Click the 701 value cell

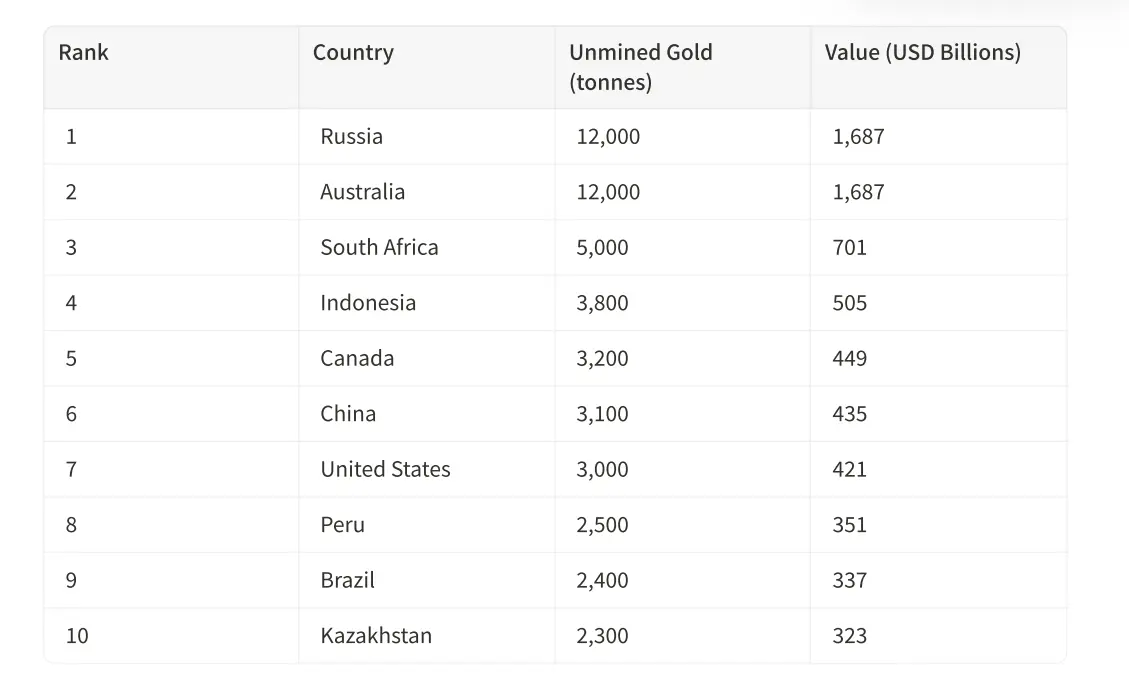849,248
